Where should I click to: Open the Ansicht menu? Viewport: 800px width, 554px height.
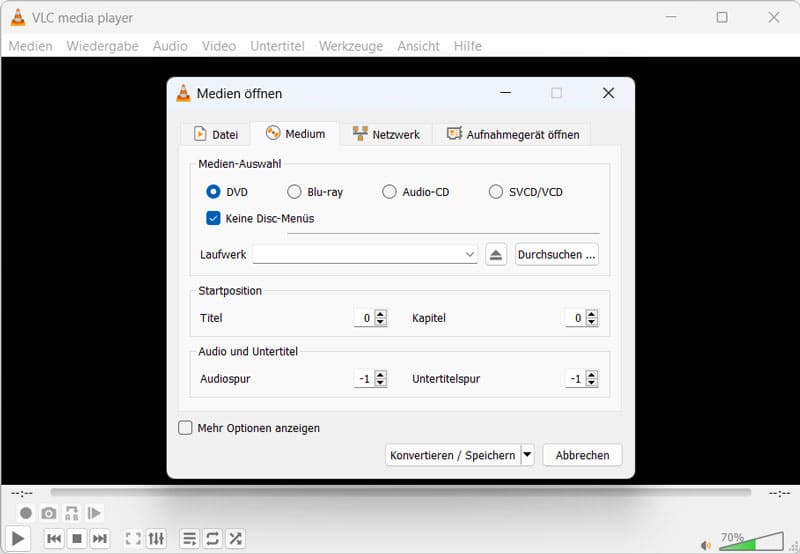tap(418, 46)
